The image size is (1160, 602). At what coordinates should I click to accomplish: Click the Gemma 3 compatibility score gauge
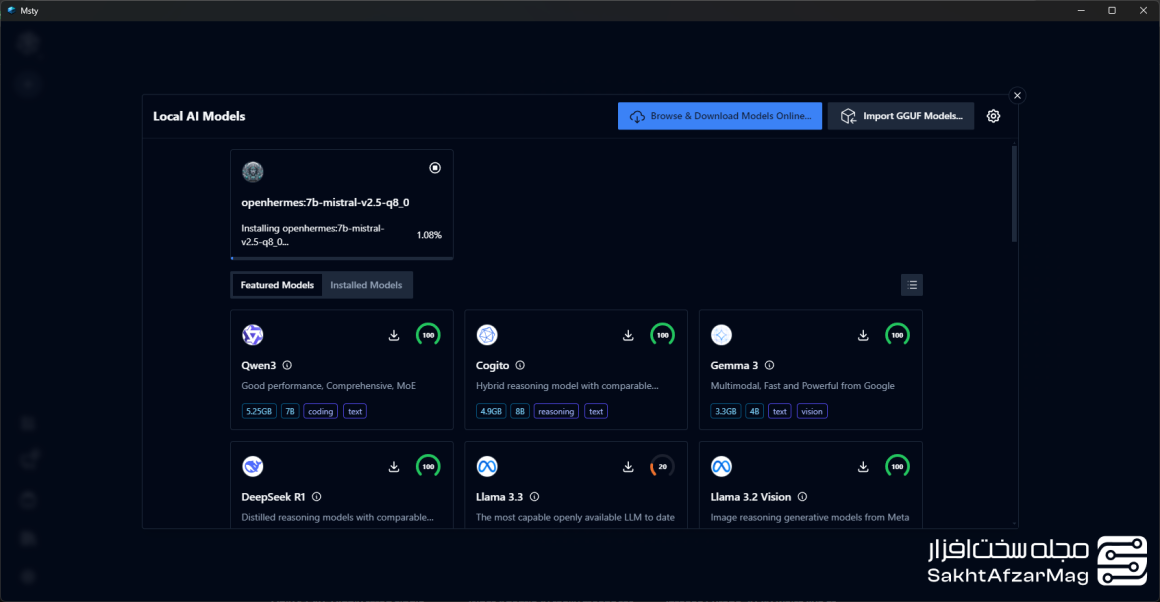click(x=897, y=335)
